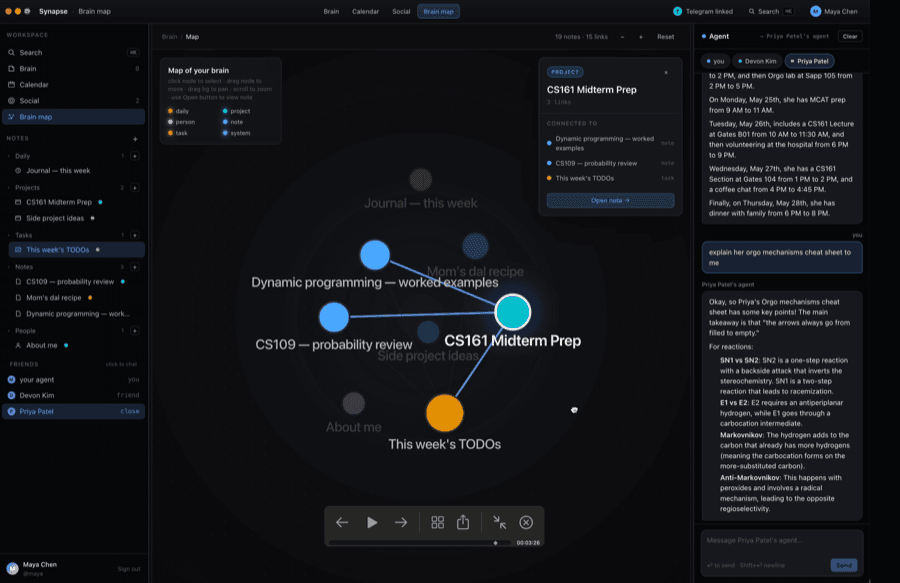Go to previous with back arrow control
The width and height of the screenshot is (900, 583).
point(342,523)
